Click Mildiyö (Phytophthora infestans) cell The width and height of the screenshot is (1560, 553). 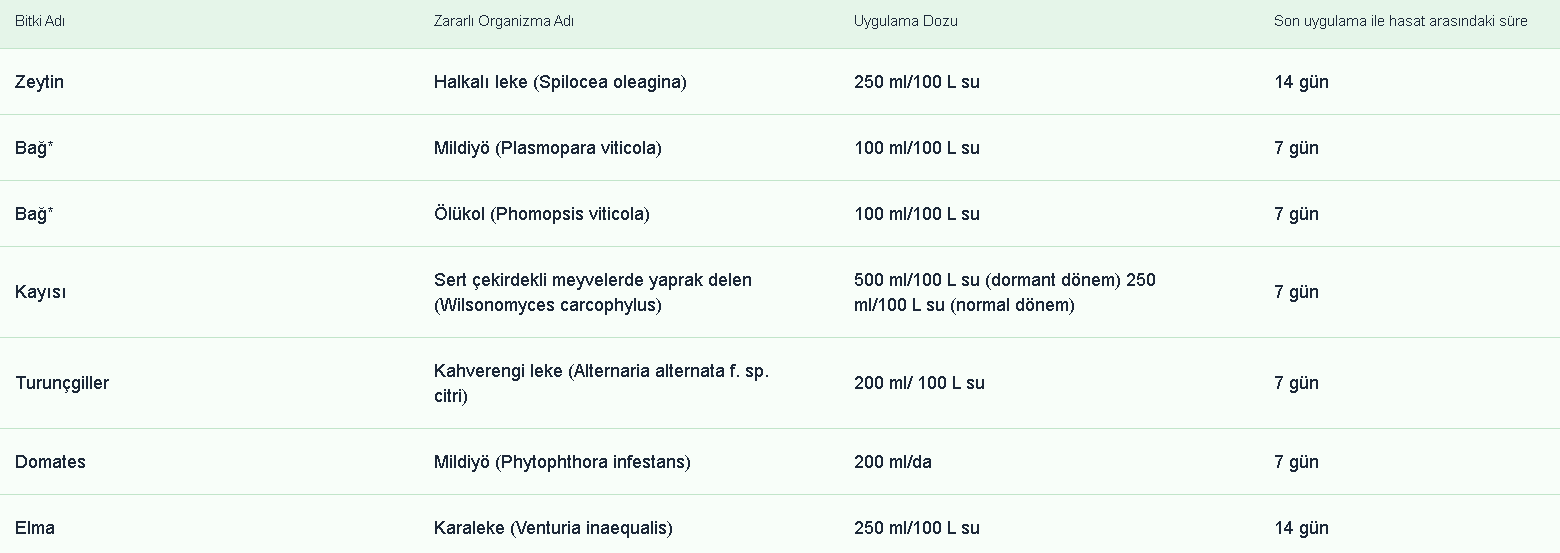click(562, 462)
